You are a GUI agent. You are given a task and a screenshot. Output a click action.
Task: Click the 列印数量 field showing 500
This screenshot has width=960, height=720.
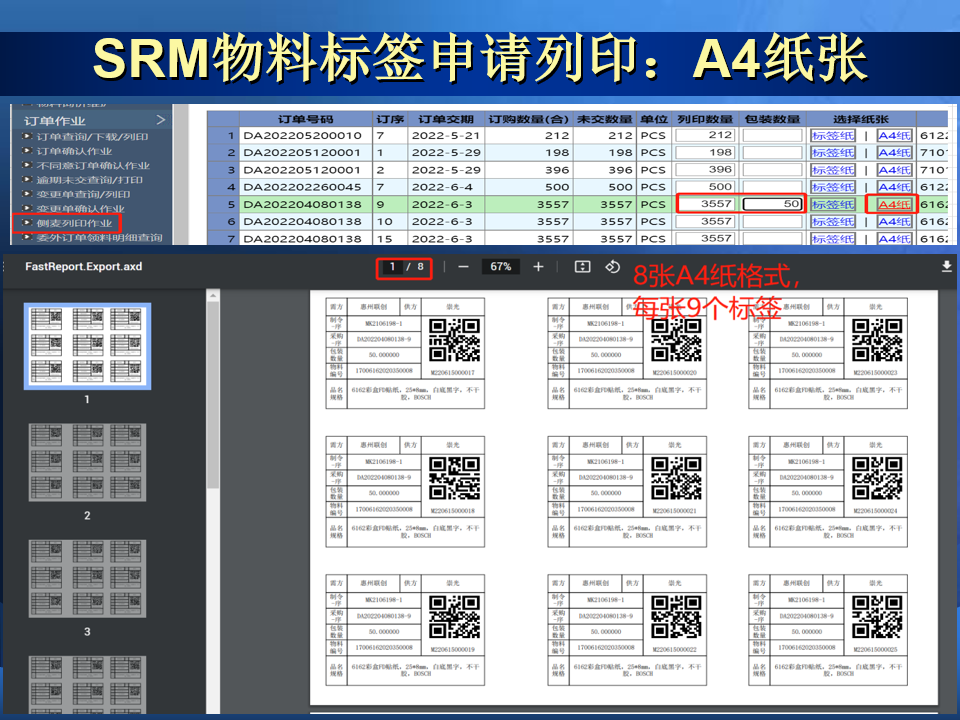(705, 187)
